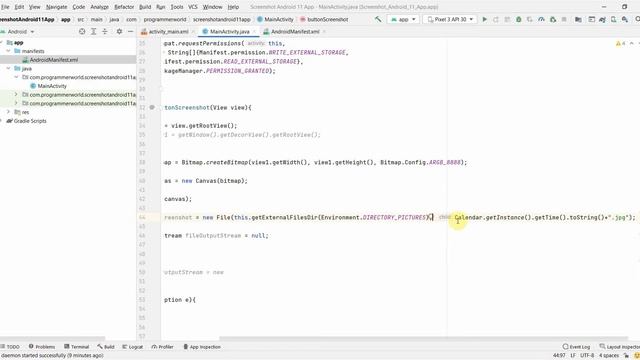This screenshot has width=640, height=360.
Task: Click Collapse All in Project panel
Action: (105, 31)
